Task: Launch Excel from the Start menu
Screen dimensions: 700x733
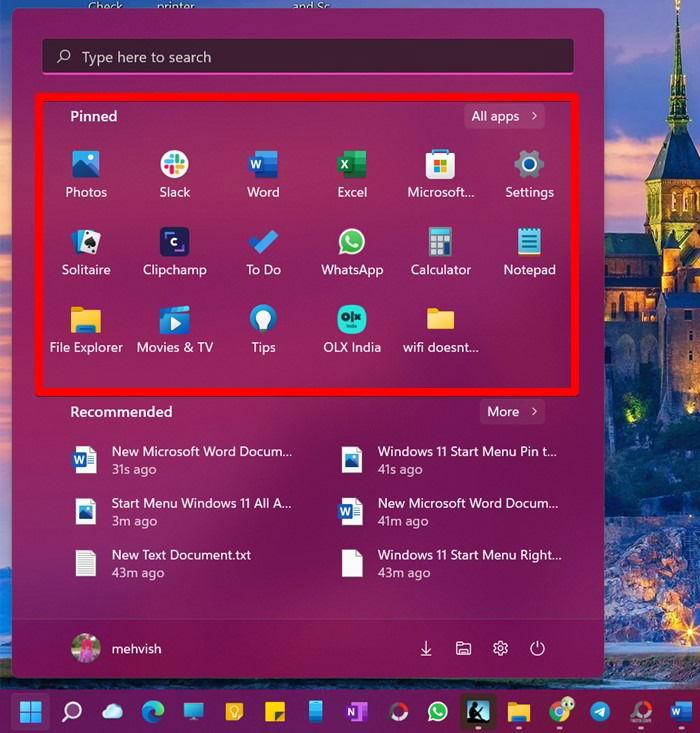Action: click(x=352, y=174)
